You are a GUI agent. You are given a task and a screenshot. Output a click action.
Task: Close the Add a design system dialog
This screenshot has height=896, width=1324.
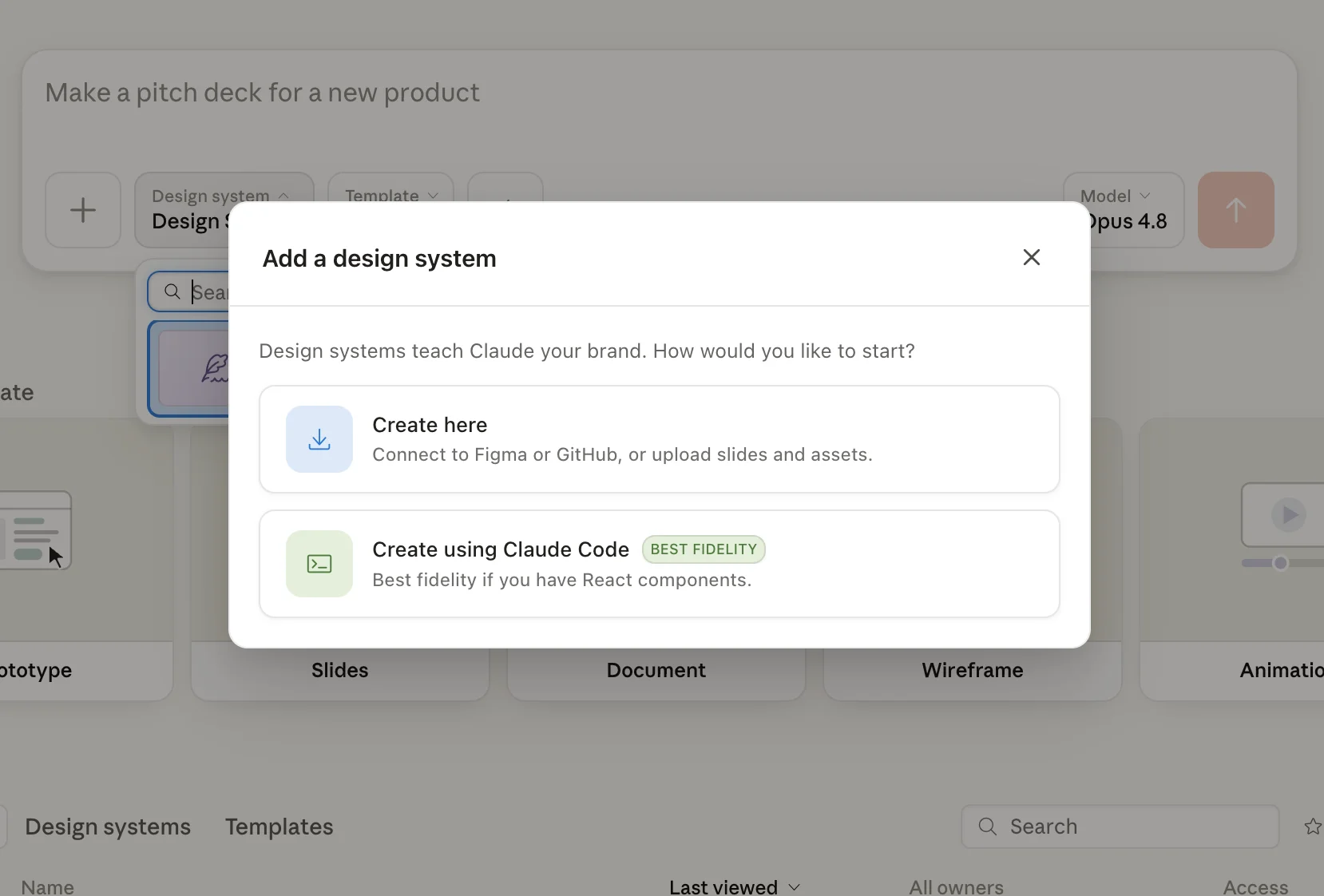coord(1031,257)
